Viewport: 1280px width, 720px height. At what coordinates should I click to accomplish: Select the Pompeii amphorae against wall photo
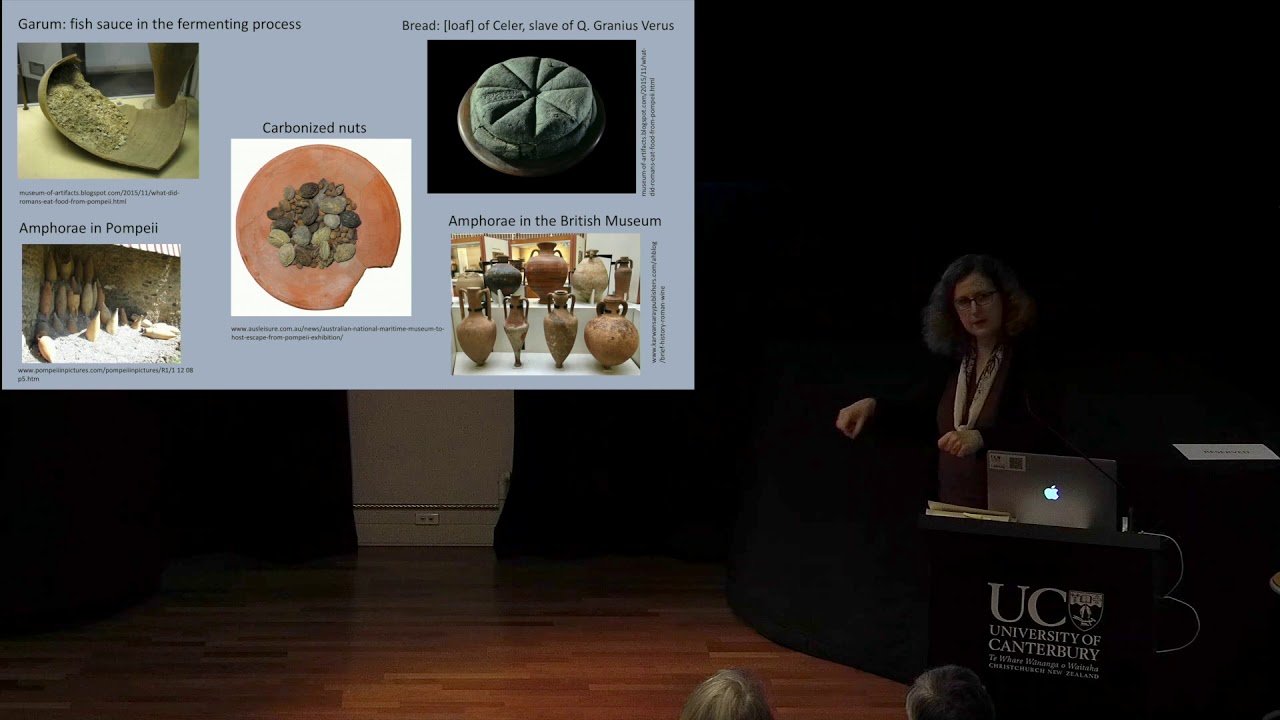101,304
